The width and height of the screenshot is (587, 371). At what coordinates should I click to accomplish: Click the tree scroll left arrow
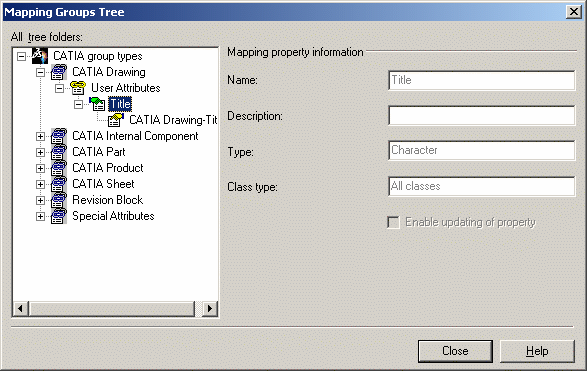pyautogui.click(x=21, y=308)
